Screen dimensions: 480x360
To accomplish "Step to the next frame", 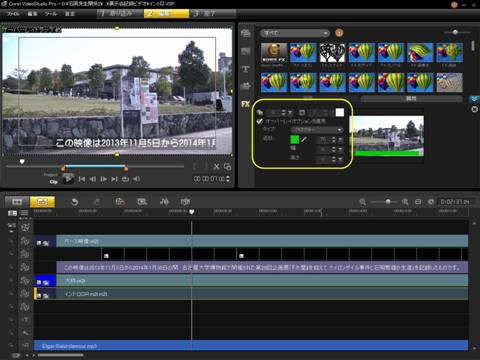I will [104, 179].
